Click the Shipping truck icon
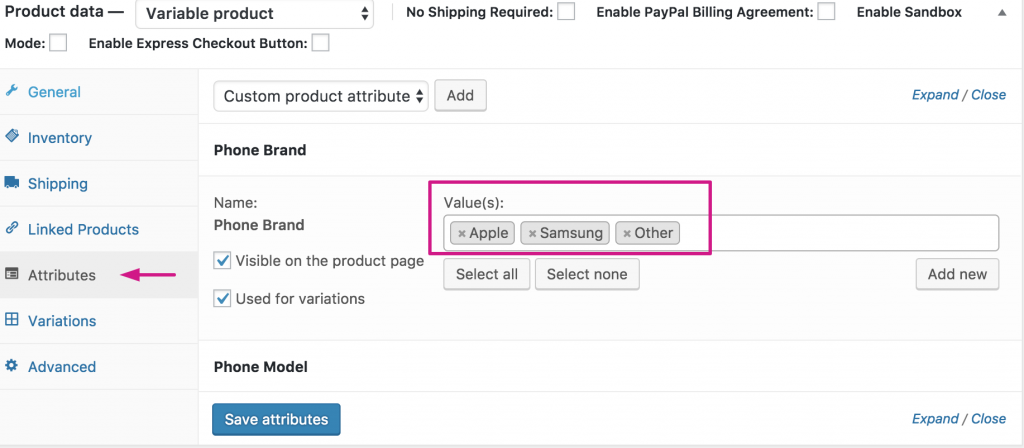 (12, 183)
